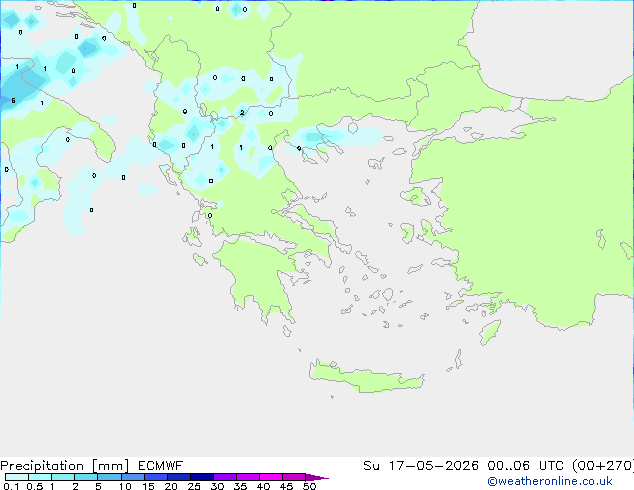The image size is (634, 490).
Task: Select the 2–5 mm legend color swatch
Action: (x=86, y=477)
